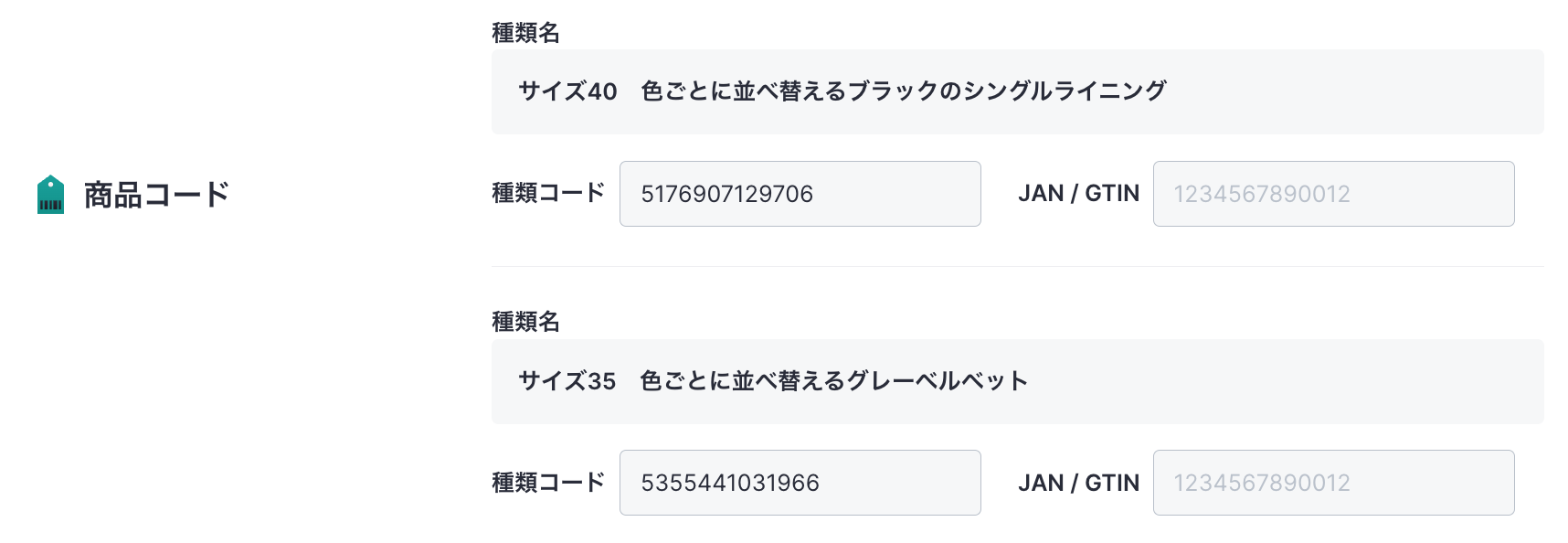
Task: Click the サイズ35 text in second variant name
Action: click(x=567, y=381)
